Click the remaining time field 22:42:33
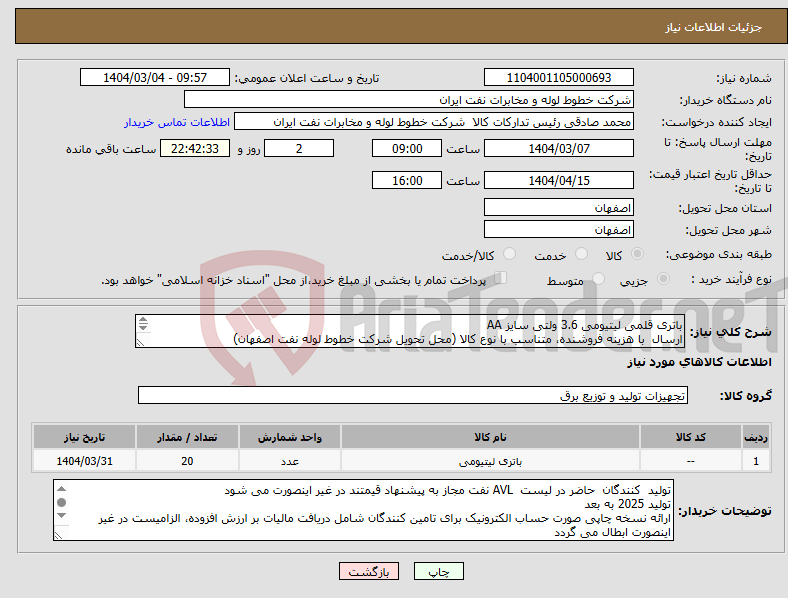This screenshot has width=788, height=598. point(195,149)
